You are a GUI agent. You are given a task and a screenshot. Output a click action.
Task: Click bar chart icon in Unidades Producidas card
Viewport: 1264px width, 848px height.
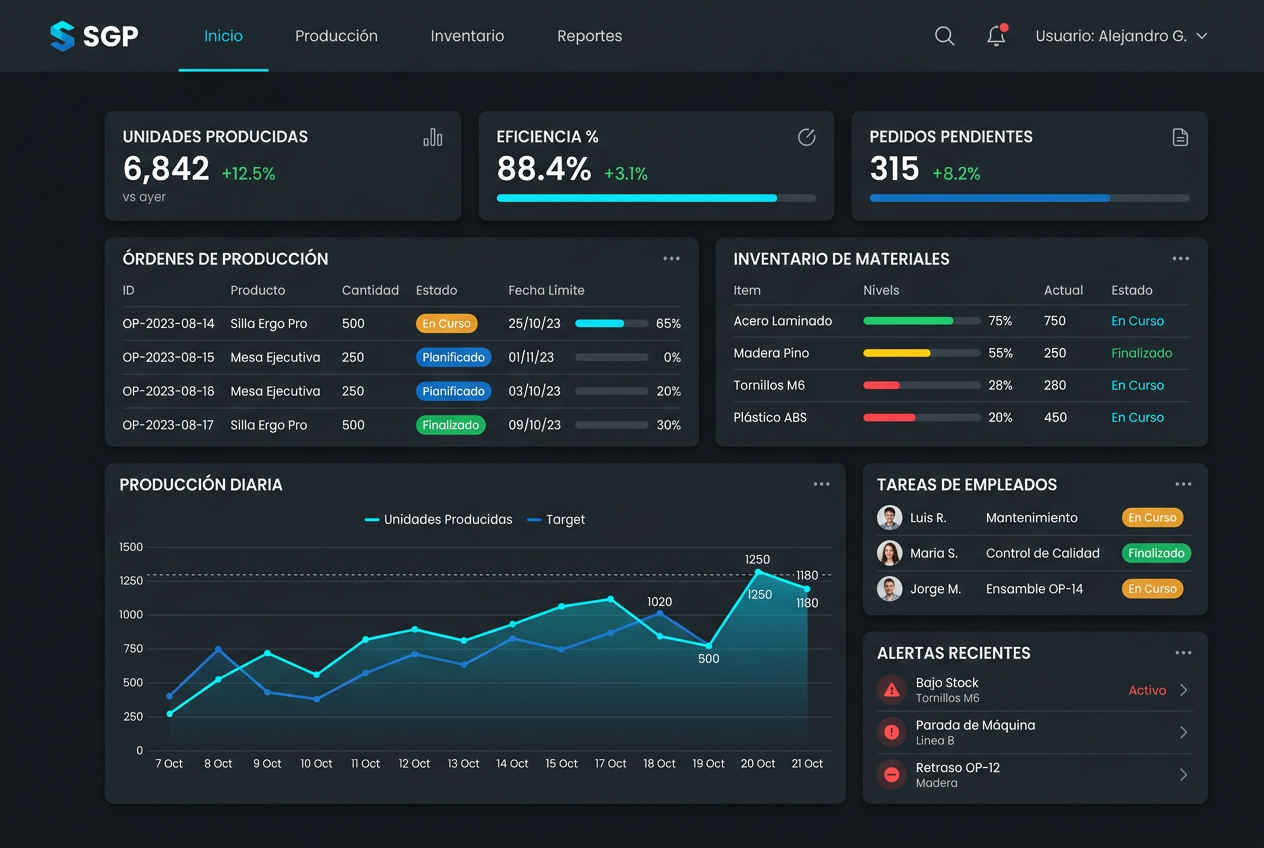(x=433, y=138)
